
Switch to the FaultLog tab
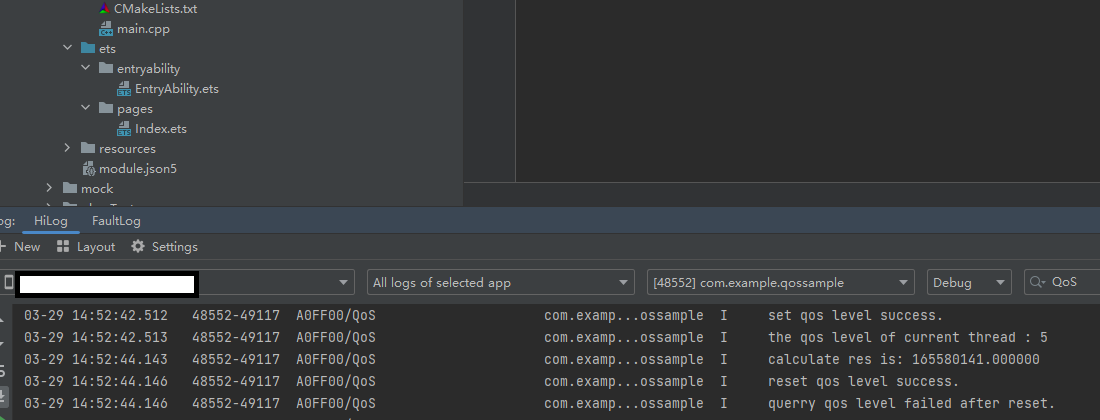116,221
